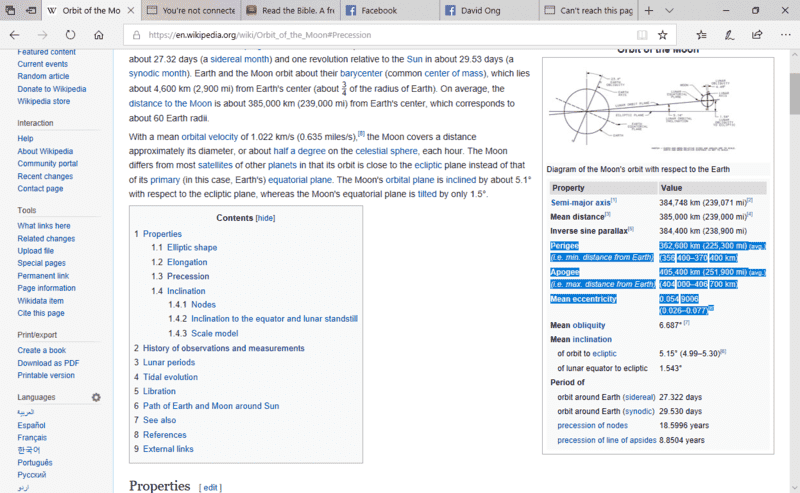
Task: Click Download as PDF link
Action: coord(48,363)
